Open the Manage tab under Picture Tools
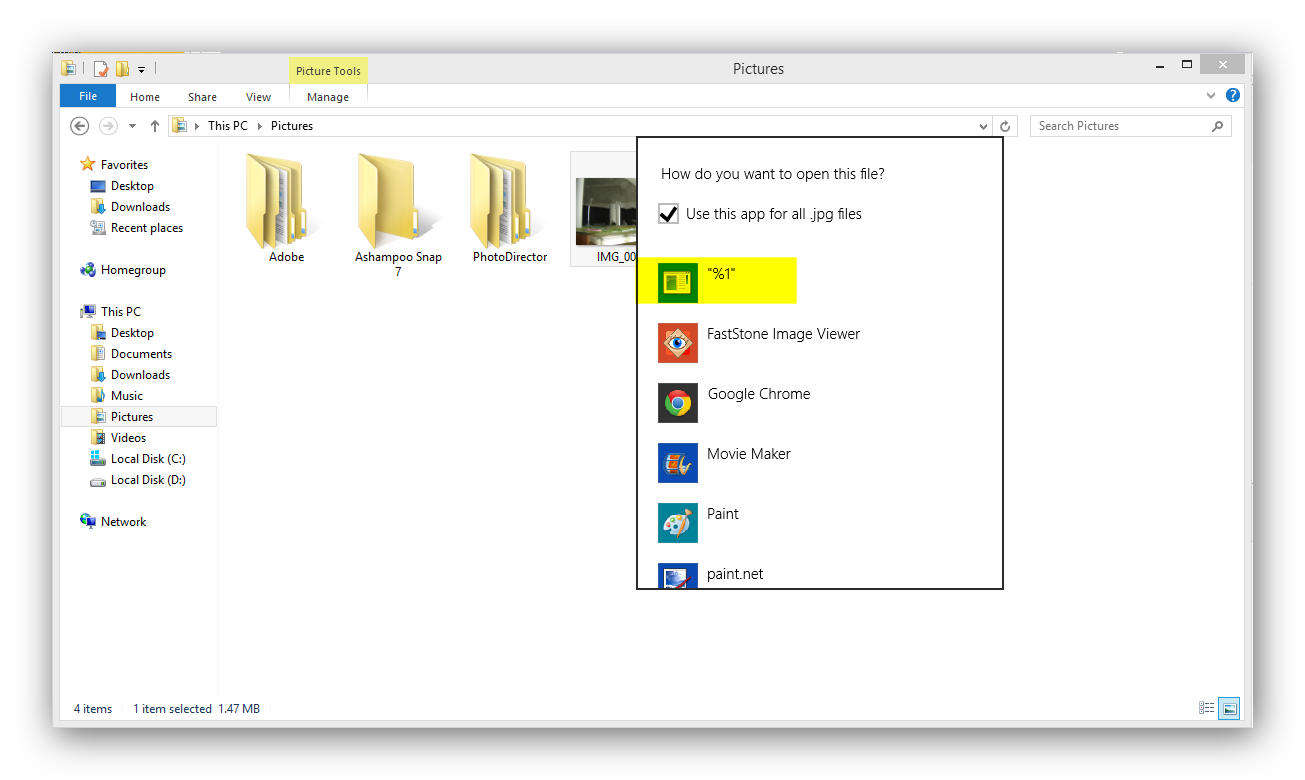The height and width of the screenshot is (780, 1305). 328,97
